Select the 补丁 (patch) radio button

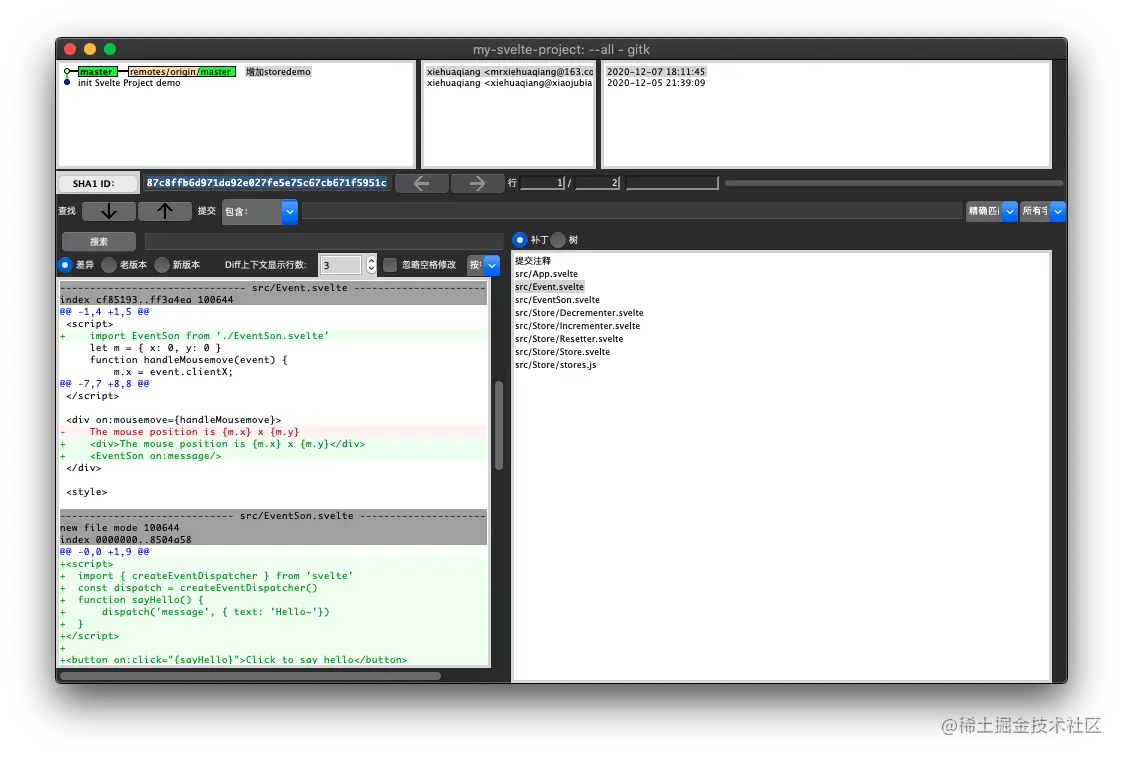tap(520, 240)
